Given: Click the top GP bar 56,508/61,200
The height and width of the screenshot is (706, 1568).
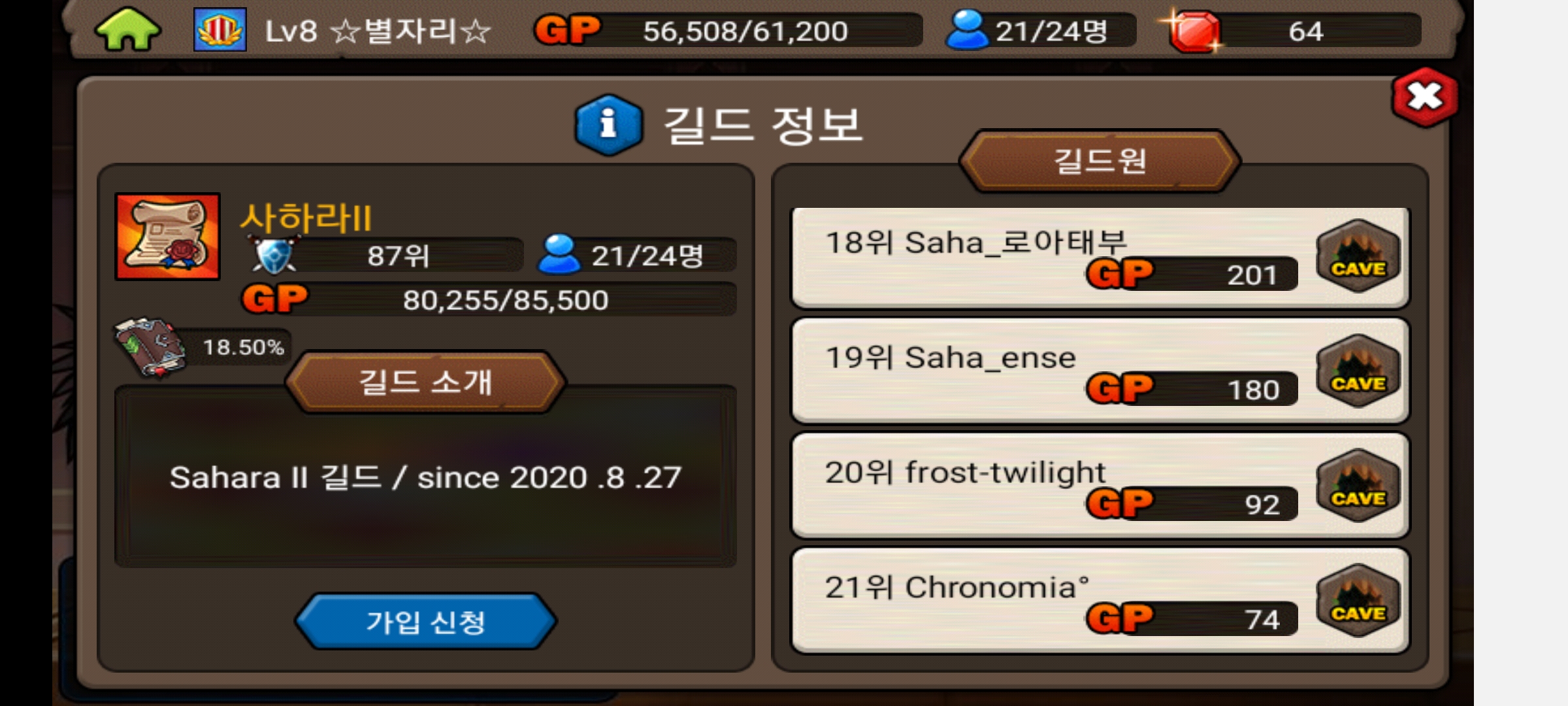Looking at the screenshot, I should pyautogui.click(x=728, y=31).
